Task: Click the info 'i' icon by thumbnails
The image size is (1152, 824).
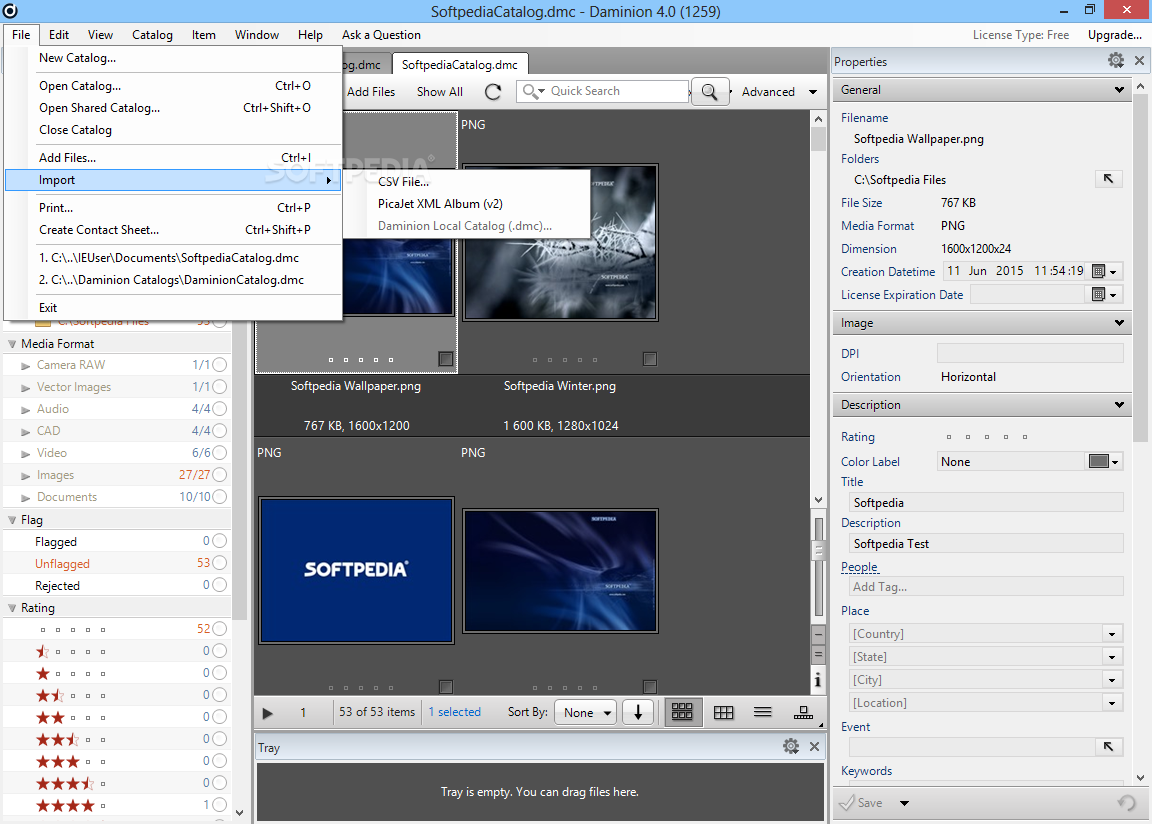Action: coord(818,680)
